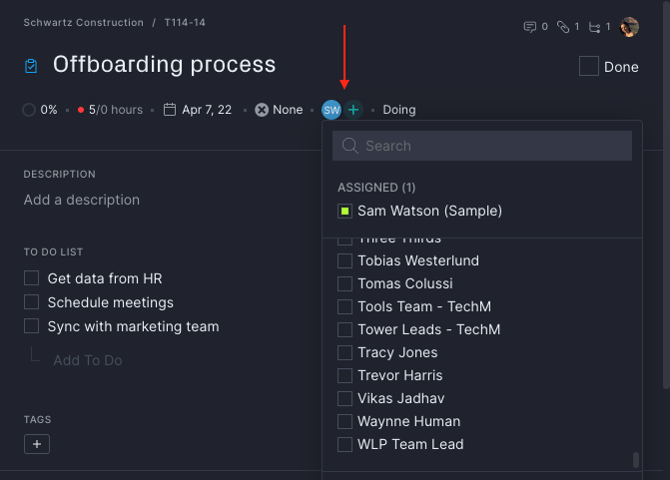Viewport: 670px width, 480px height.
Task: Click the comments icon in the header
Action: click(x=529, y=27)
